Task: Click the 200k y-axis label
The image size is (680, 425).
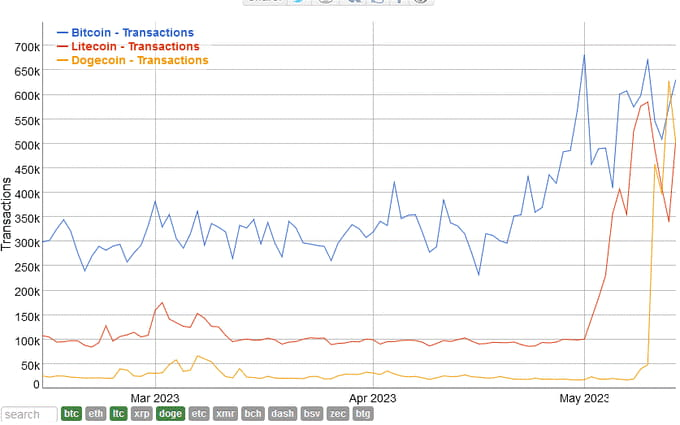Action: (x=27, y=292)
